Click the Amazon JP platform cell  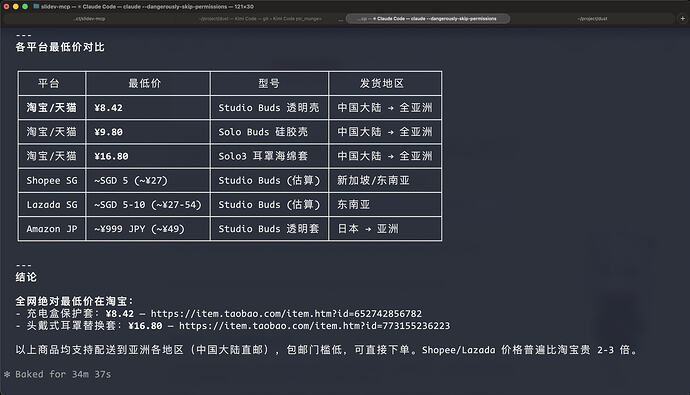pos(52,229)
